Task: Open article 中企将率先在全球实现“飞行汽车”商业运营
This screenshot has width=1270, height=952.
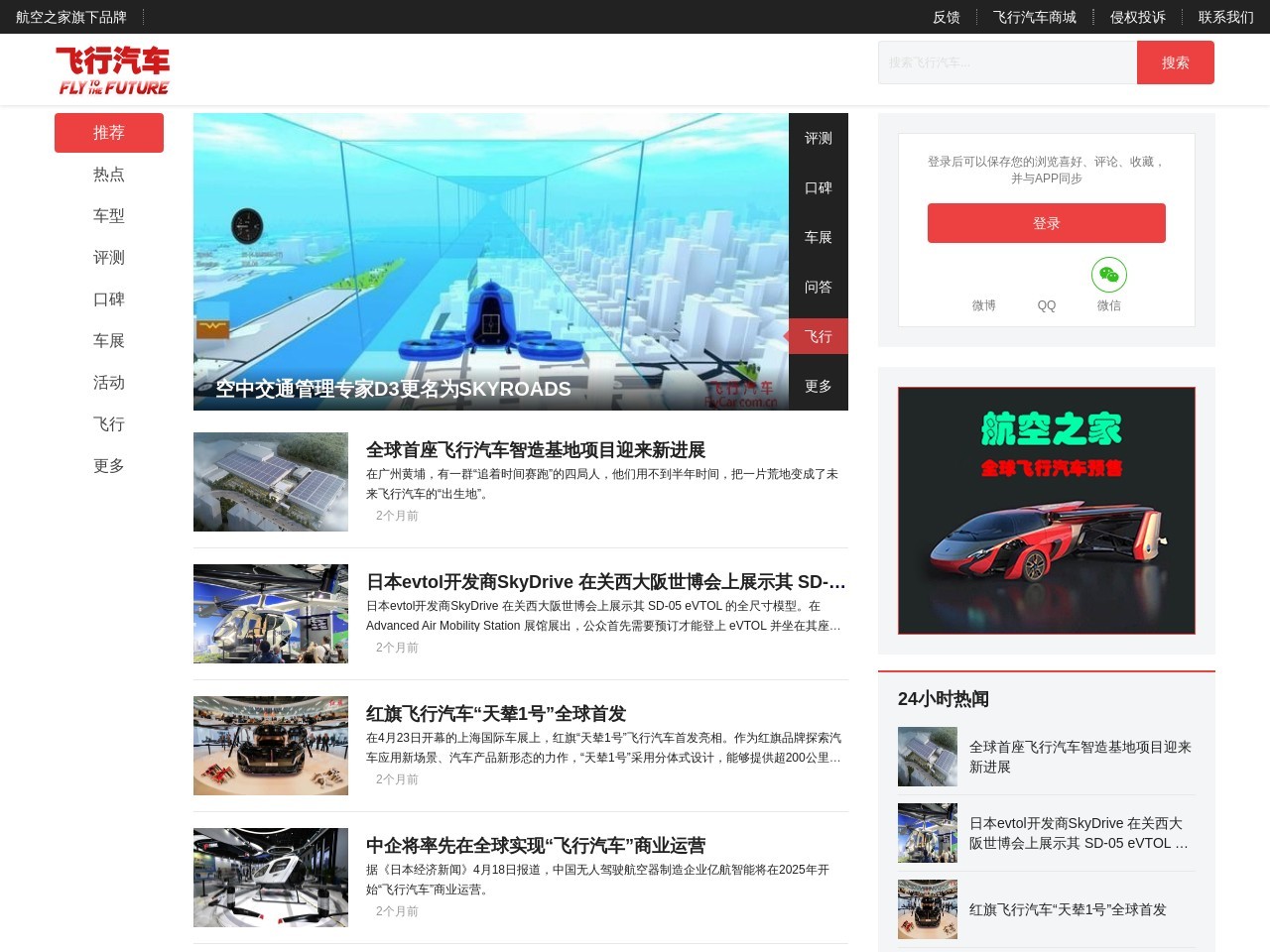Action: click(x=536, y=846)
